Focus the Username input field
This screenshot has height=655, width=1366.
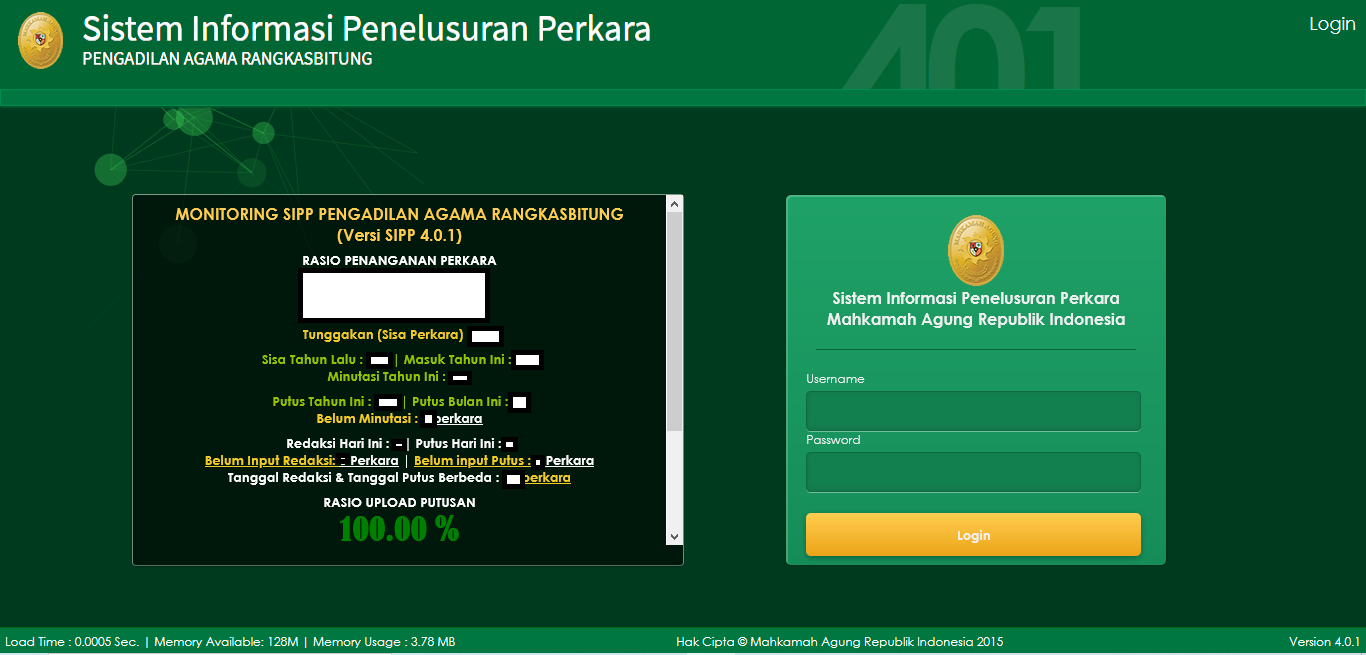(x=973, y=411)
